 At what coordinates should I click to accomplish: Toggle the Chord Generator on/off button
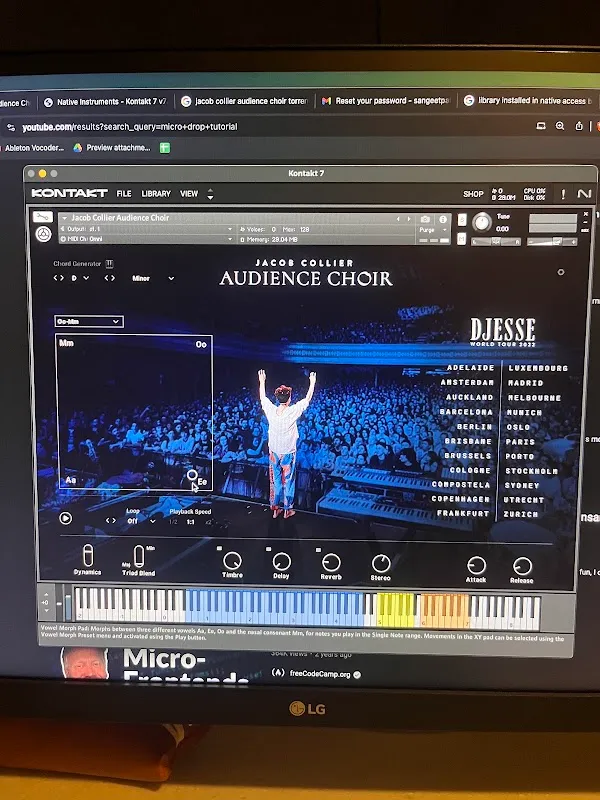point(109,263)
